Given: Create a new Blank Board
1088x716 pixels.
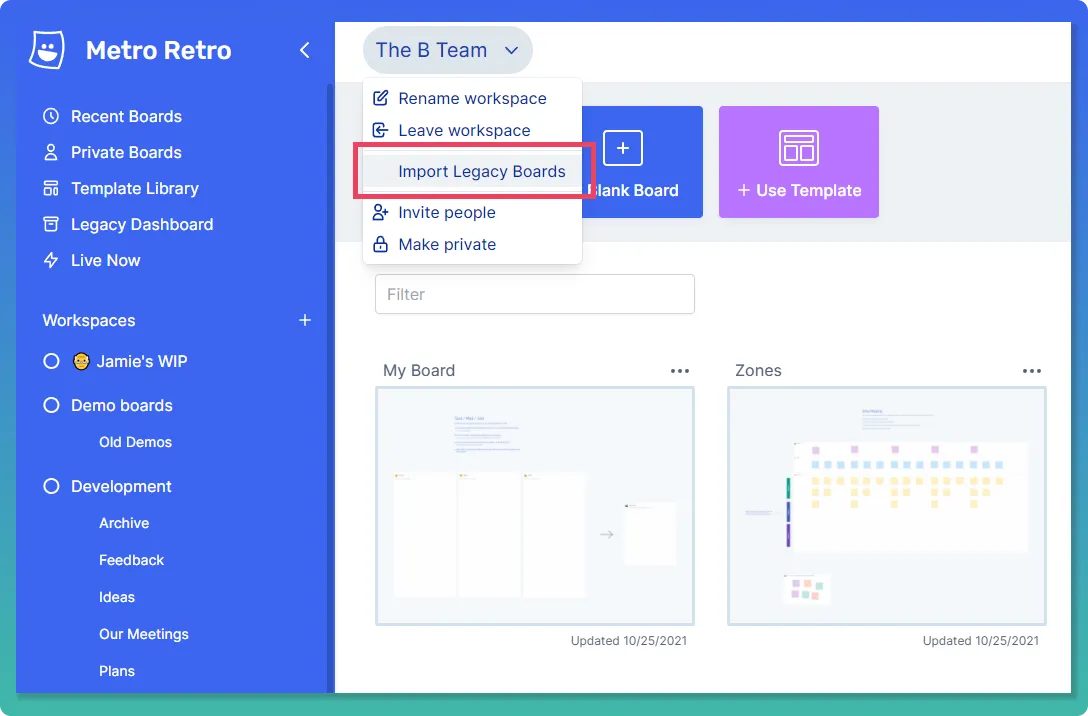Looking at the screenshot, I should (642, 162).
